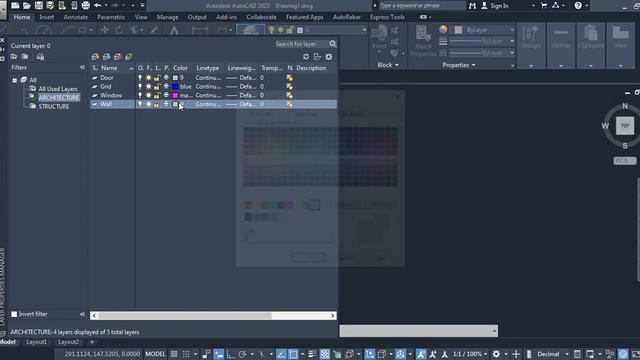Collapse the filter pane chevron beside Invert filter
Viewport: 640px width, 360px height.
click(82, 314)
